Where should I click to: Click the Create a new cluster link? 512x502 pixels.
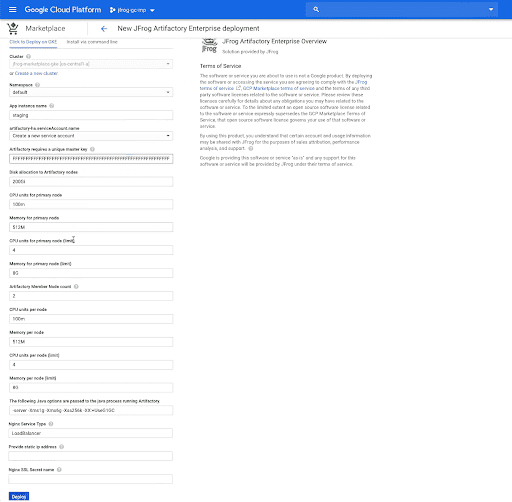pyautogui.click(x=36, y=73)
